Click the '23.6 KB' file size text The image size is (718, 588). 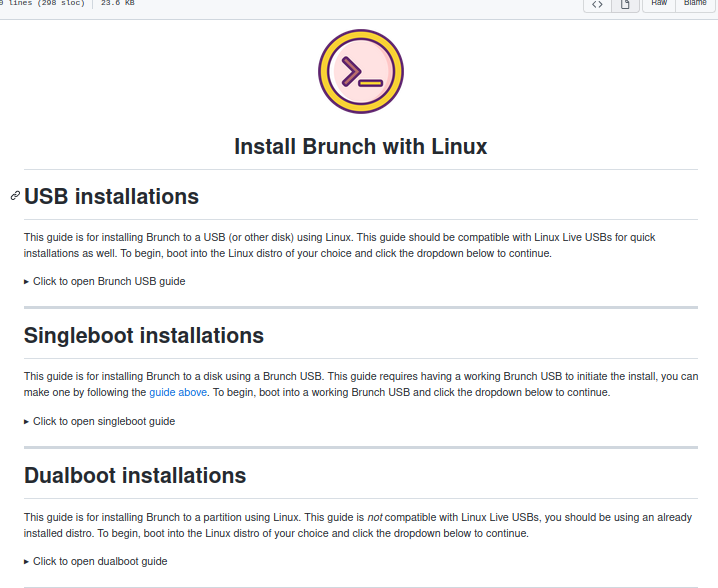tap(118, 3)
